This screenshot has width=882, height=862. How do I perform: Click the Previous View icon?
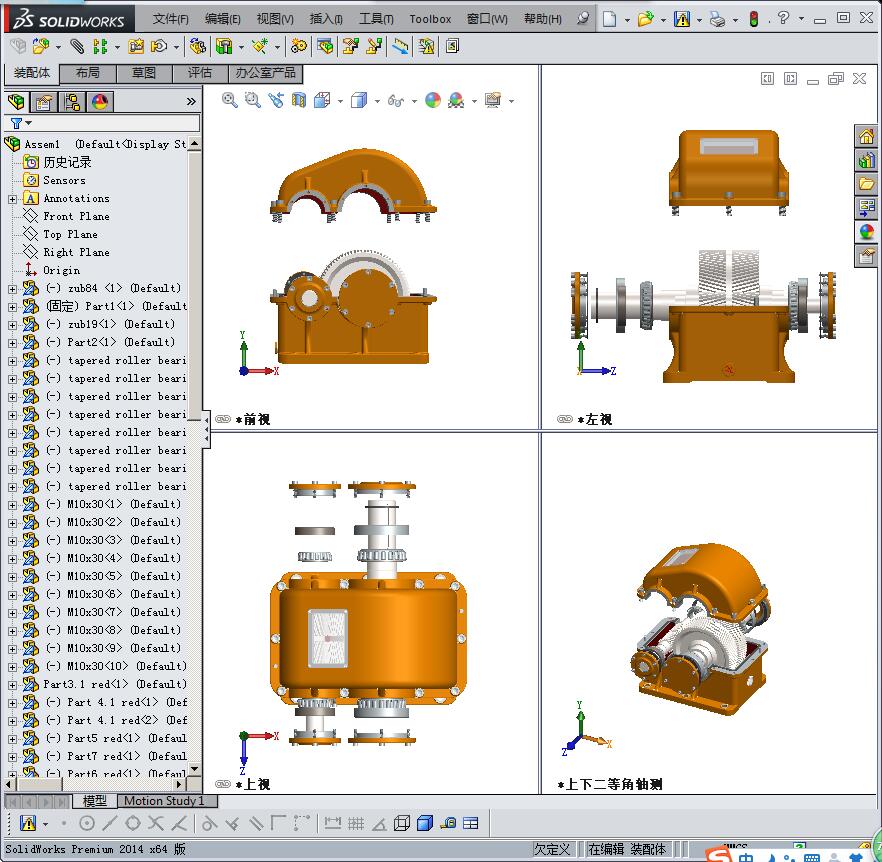[276, 100]
